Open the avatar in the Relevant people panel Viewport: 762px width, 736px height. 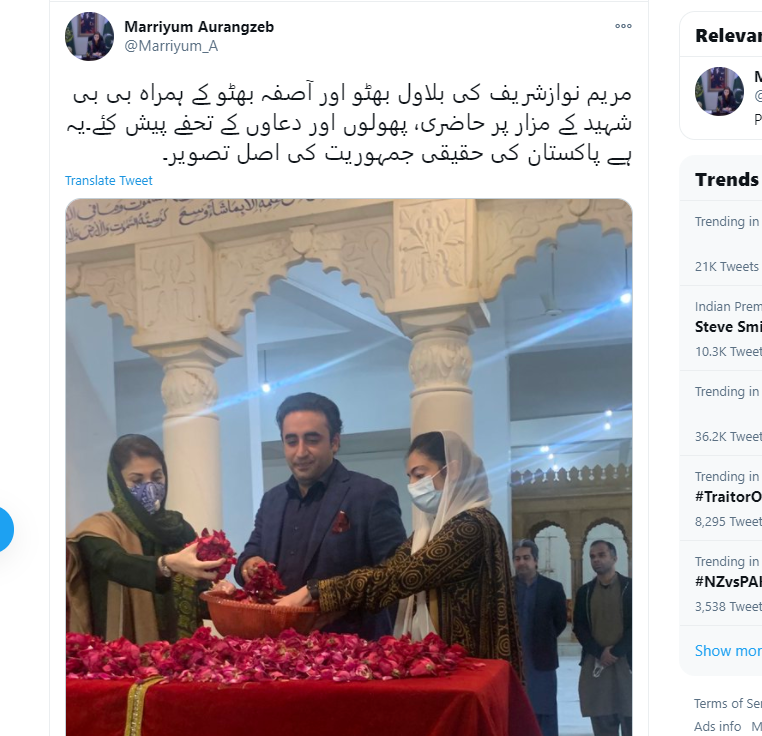tap(719, 91)
